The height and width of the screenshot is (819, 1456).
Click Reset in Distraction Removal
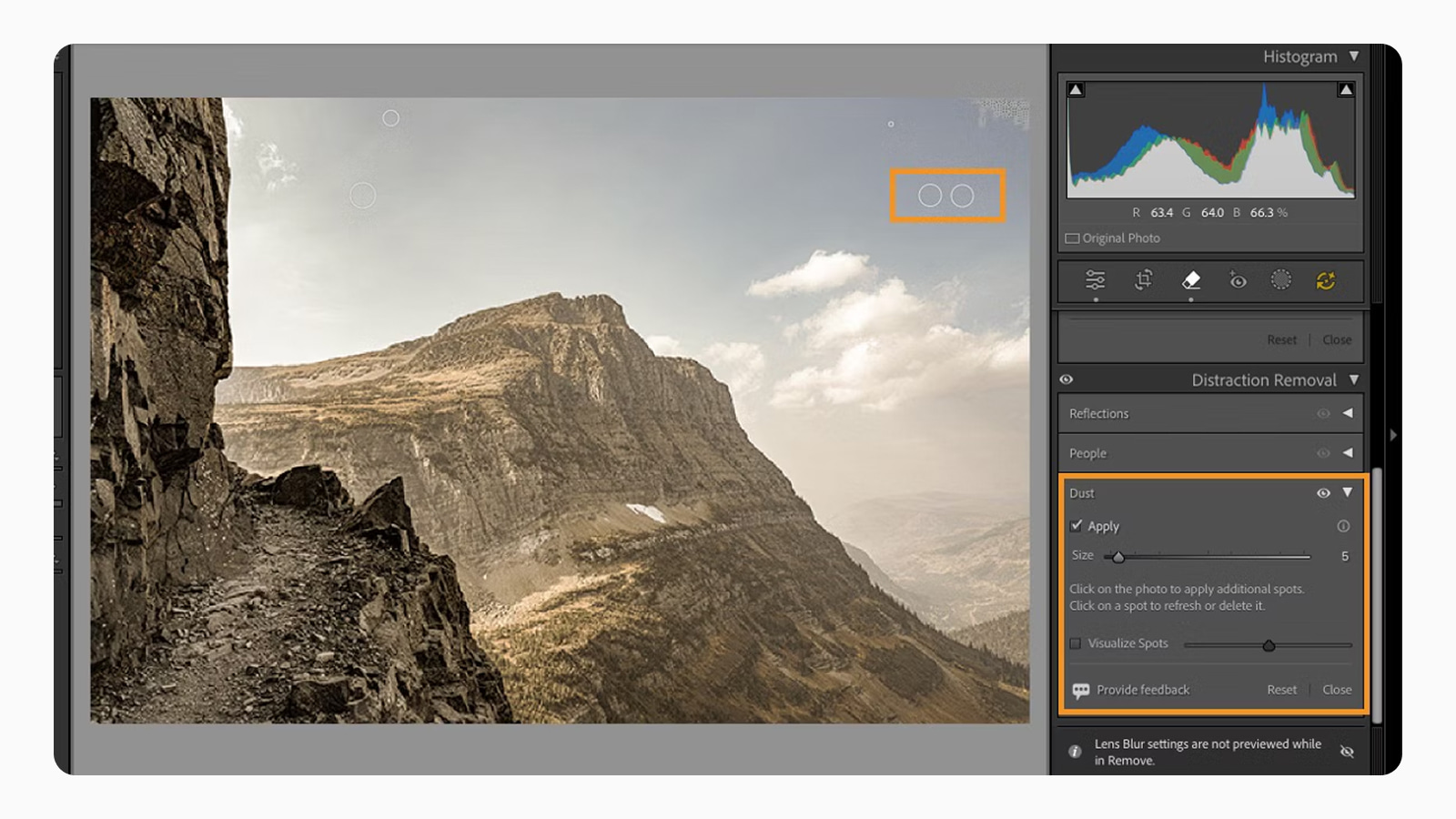pyautogui.click(x=1281, y=690)
